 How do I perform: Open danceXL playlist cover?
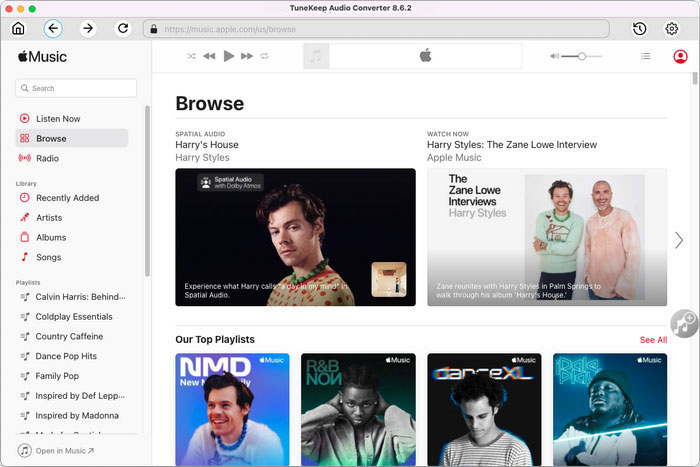[x=484, y=409]
